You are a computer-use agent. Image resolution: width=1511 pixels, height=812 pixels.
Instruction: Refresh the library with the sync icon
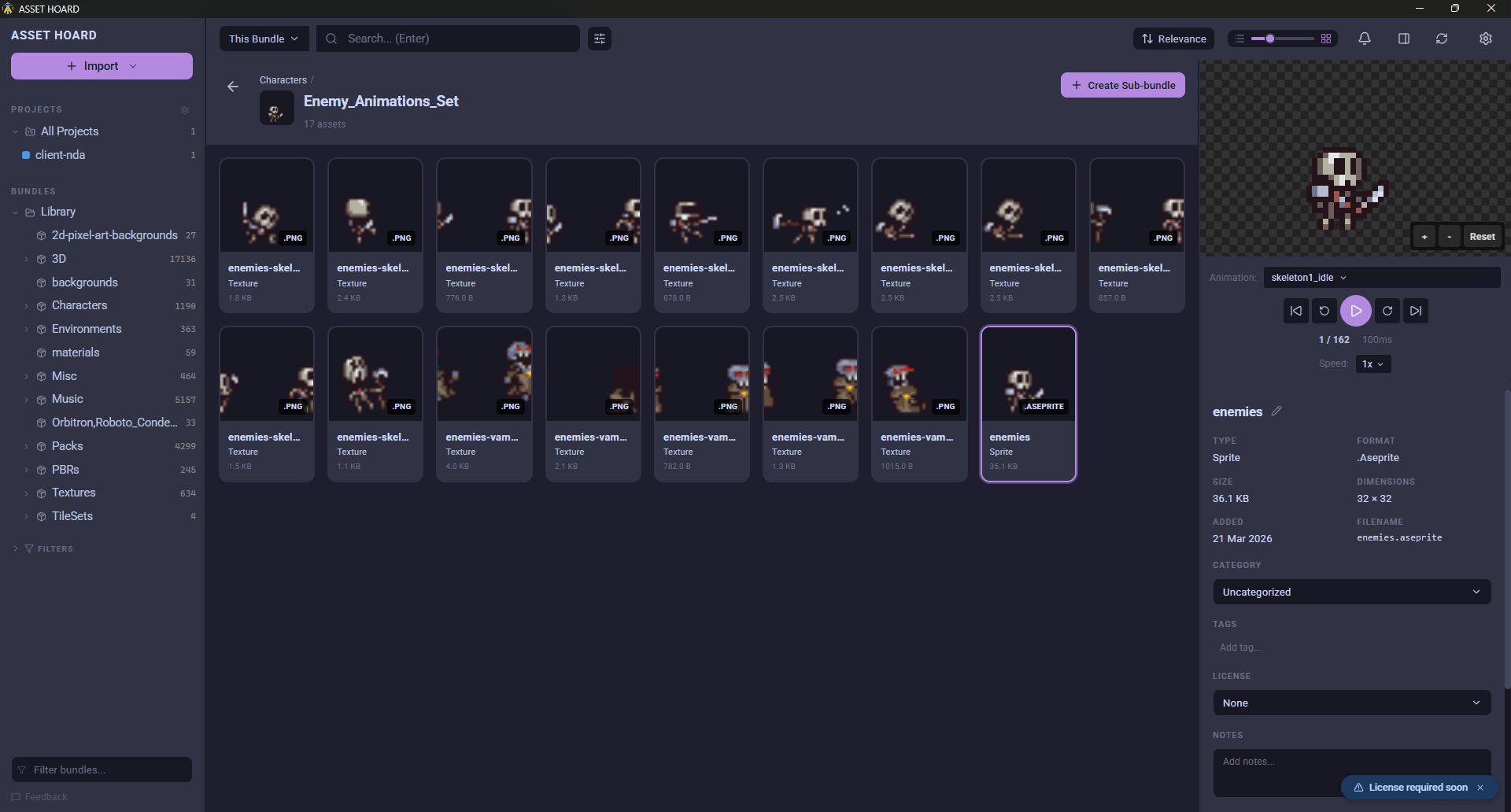coord(1442,39)
